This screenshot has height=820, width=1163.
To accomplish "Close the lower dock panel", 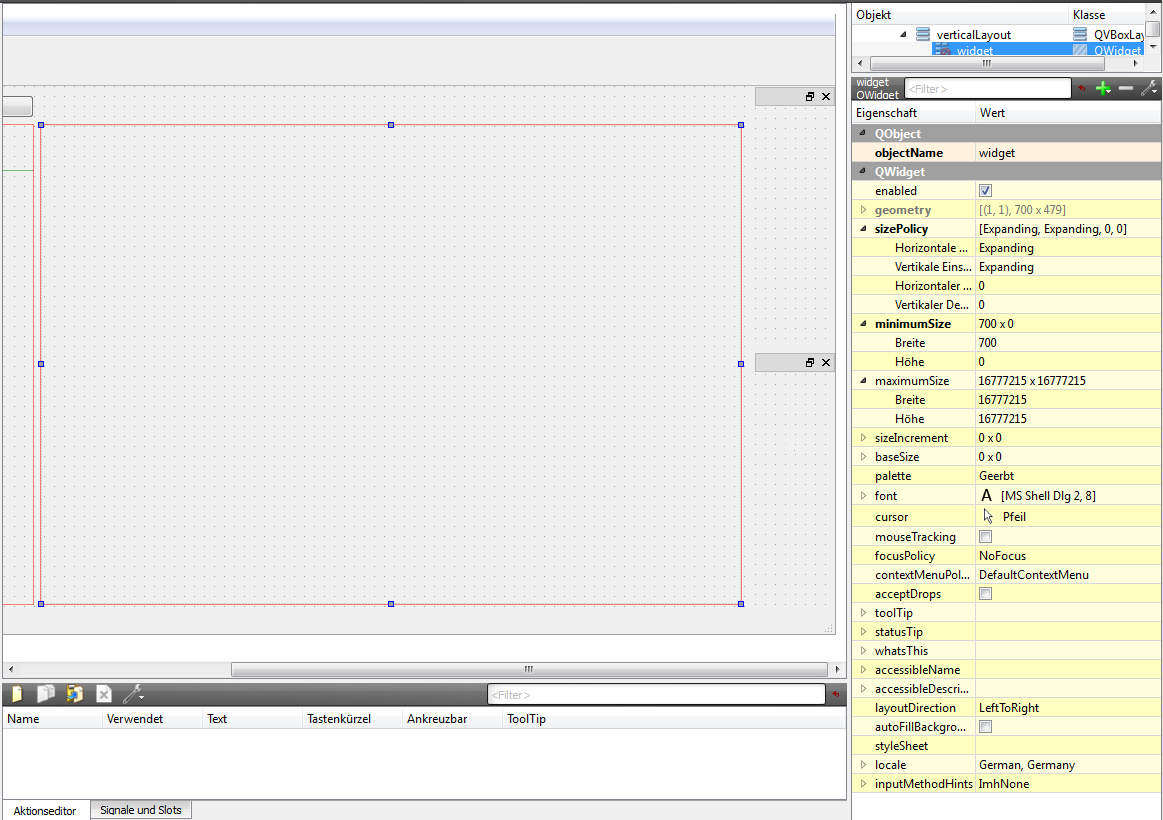I will click(x=826, y=363).
